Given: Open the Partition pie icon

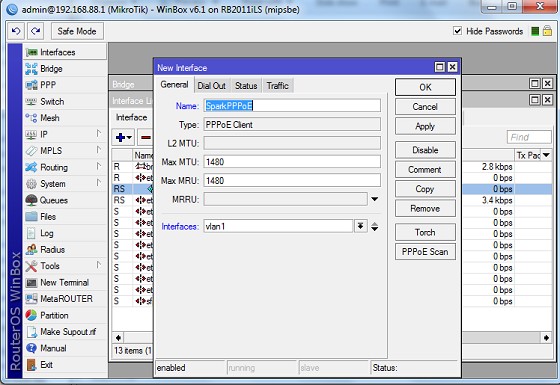Looking at the screenshot, I should coord(31,315).
